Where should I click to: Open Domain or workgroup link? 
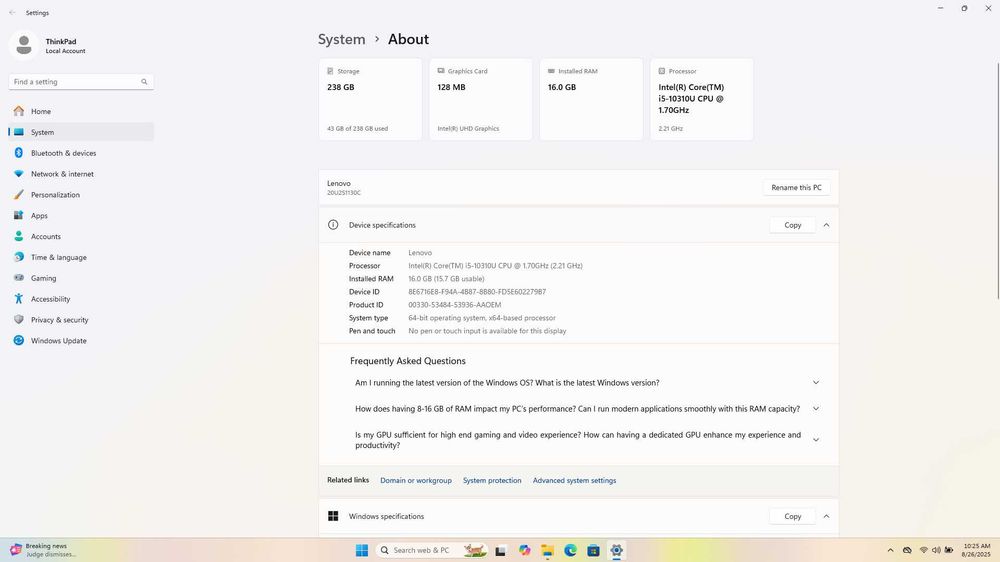tap(416, 480)
